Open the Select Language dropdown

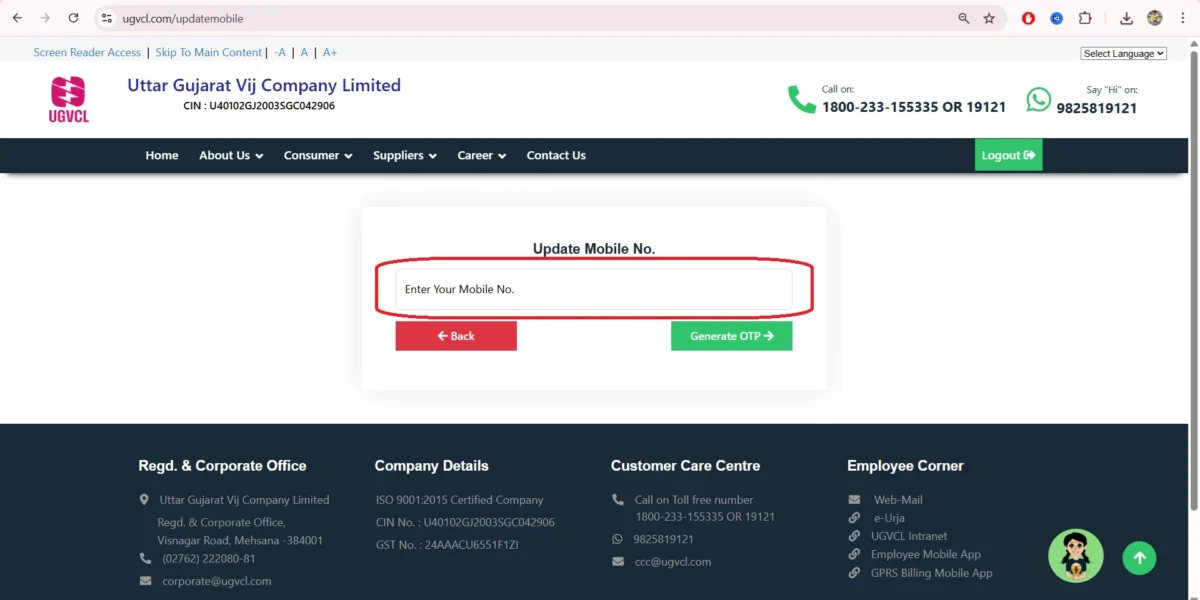coord(1123,52)
